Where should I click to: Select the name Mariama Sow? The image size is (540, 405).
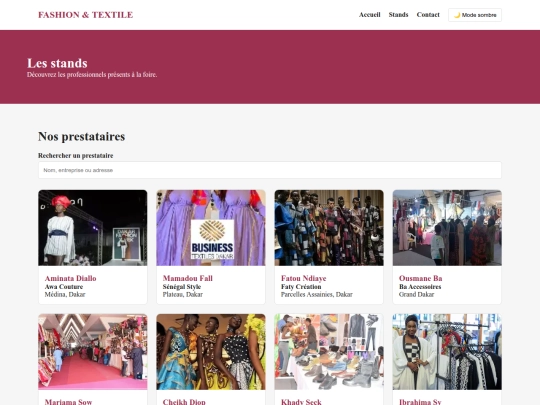coord(68,402)
